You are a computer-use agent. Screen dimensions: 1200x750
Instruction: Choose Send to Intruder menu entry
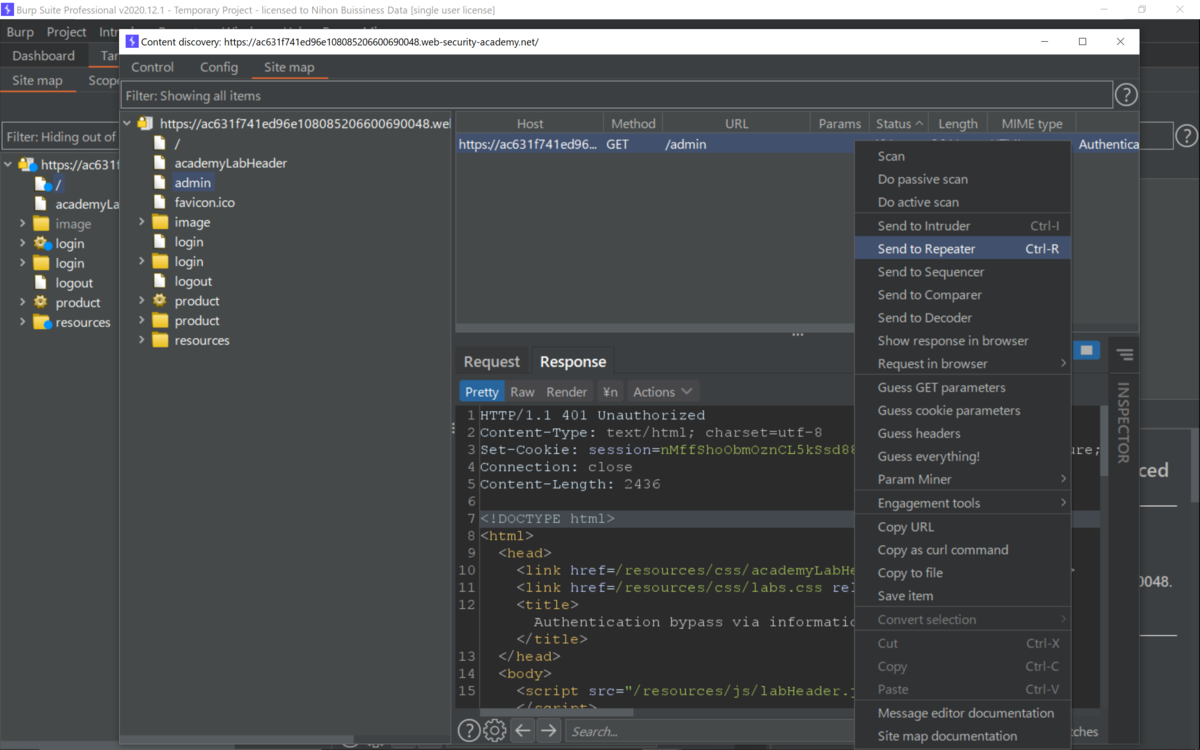click(x=962, y=226)
